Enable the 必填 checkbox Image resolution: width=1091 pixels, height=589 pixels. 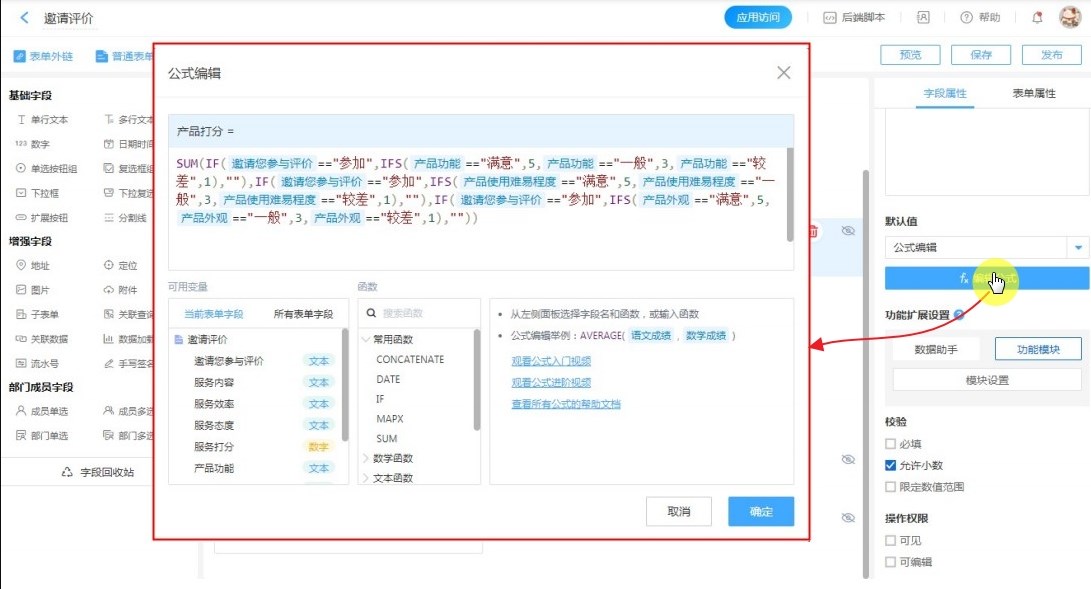point(891,444)
